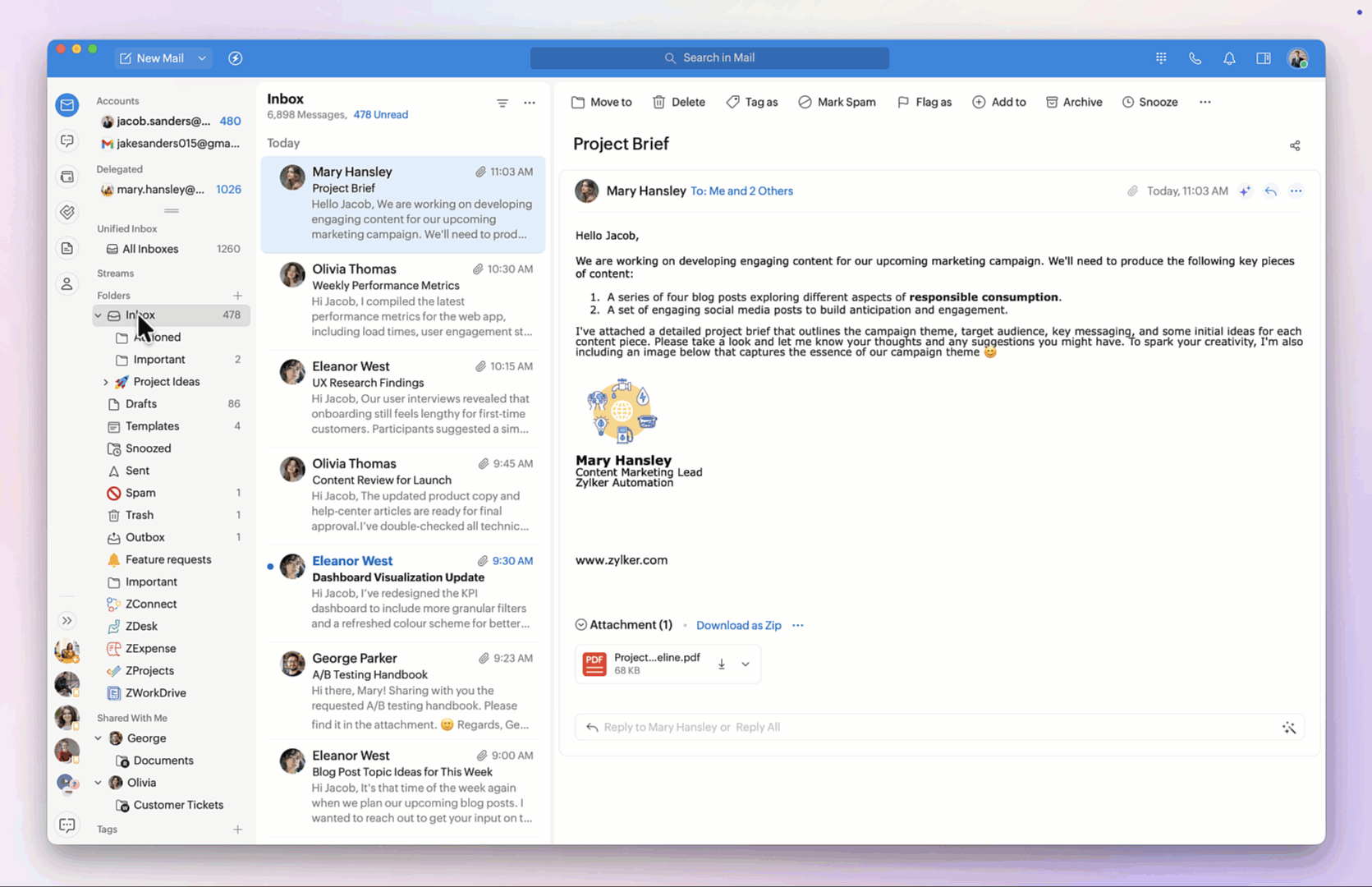
Task: Click Flag as in the toolbar
Action: (925, 103)
